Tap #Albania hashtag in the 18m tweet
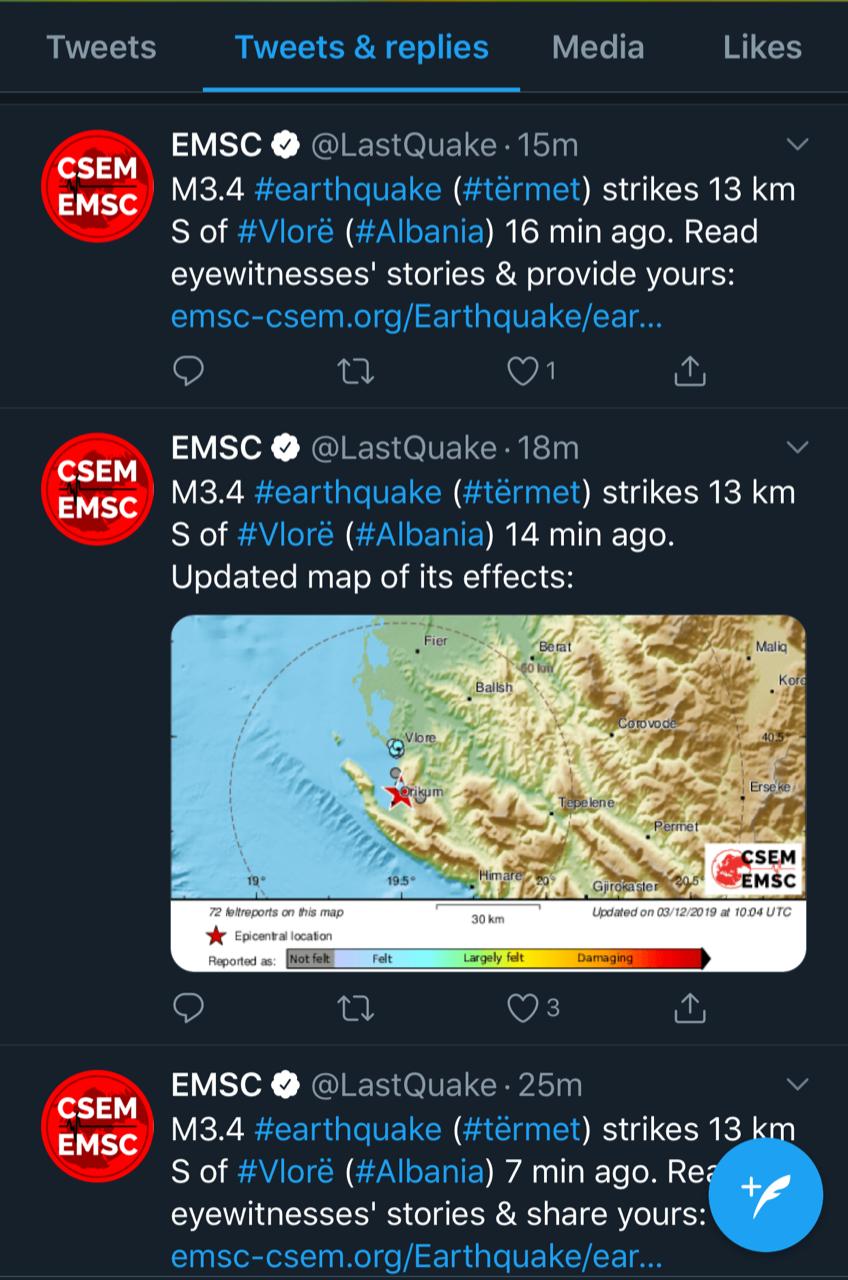848x1280 pixels. click(419, 534)
